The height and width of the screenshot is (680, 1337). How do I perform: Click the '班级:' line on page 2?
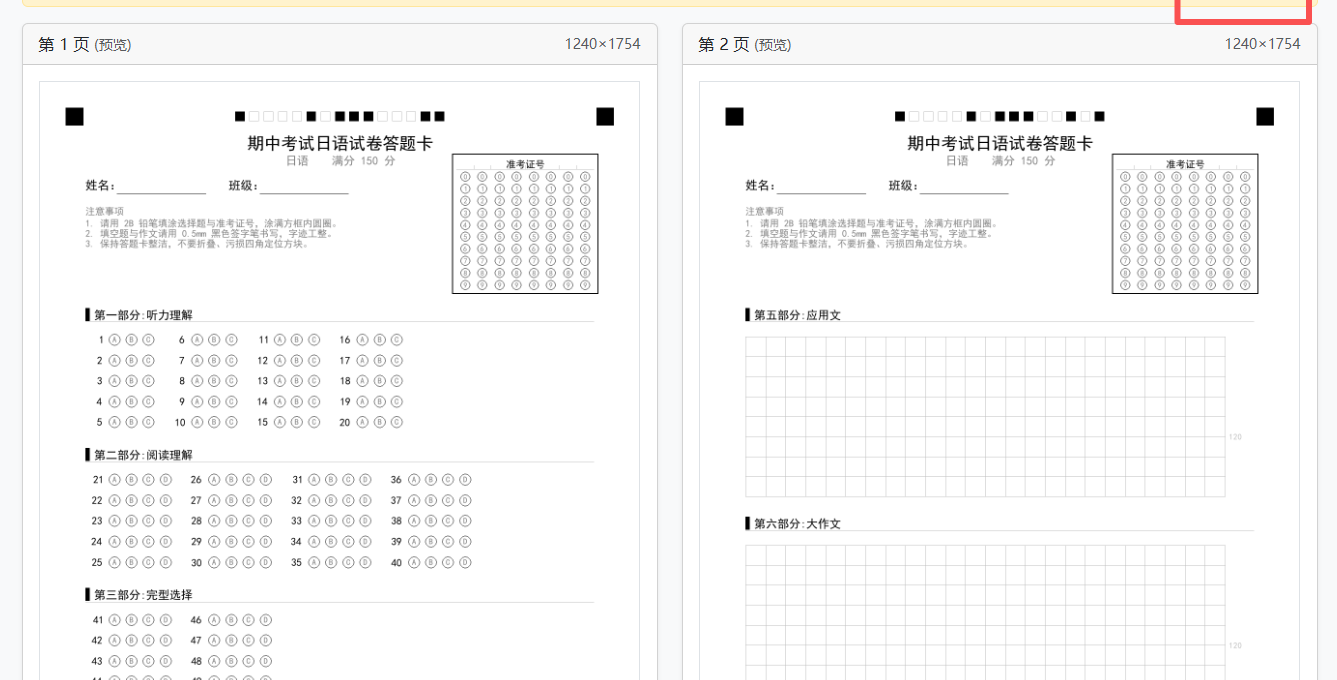[x=949, y=186]
